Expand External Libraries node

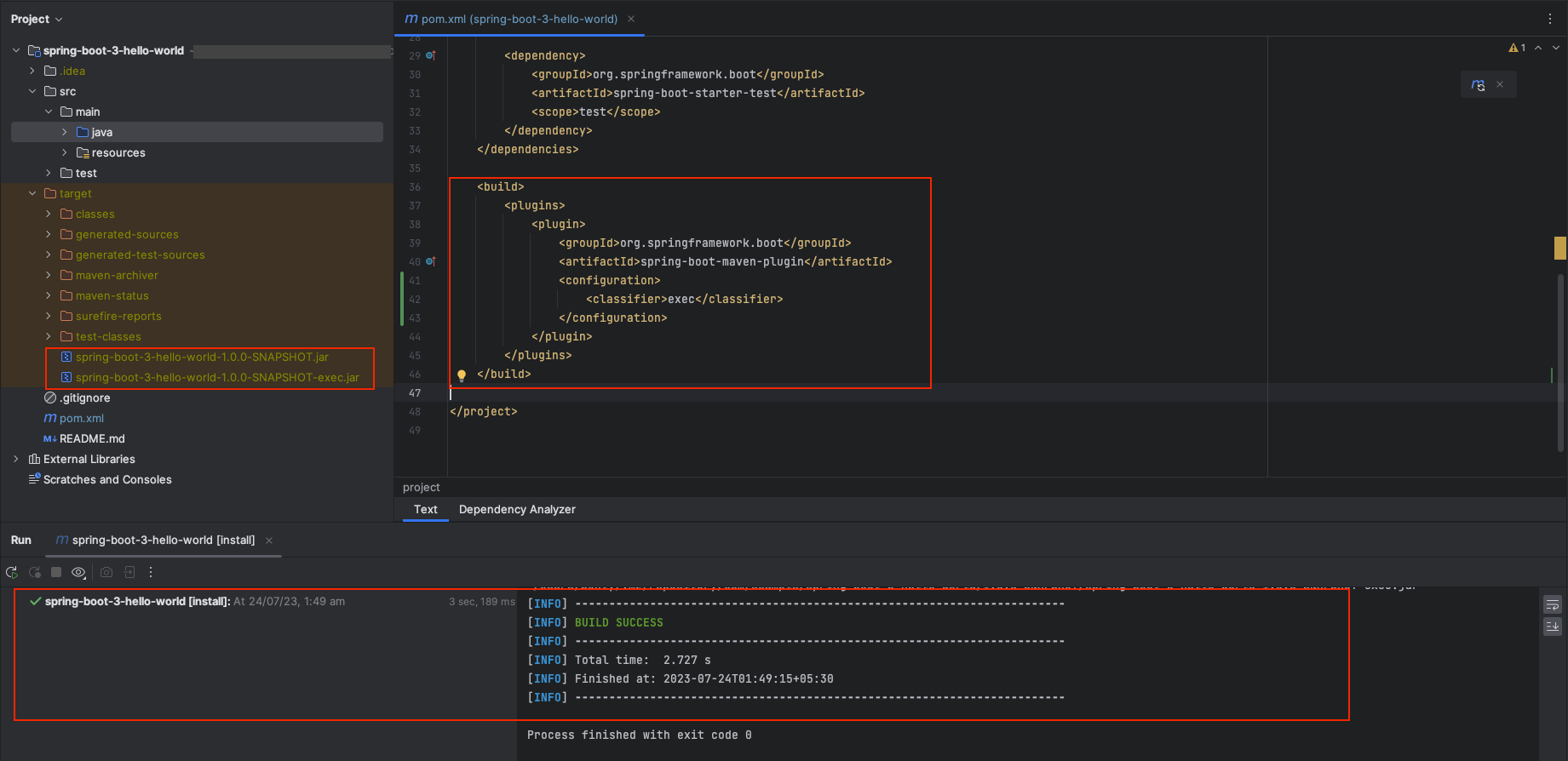point(16,459)
